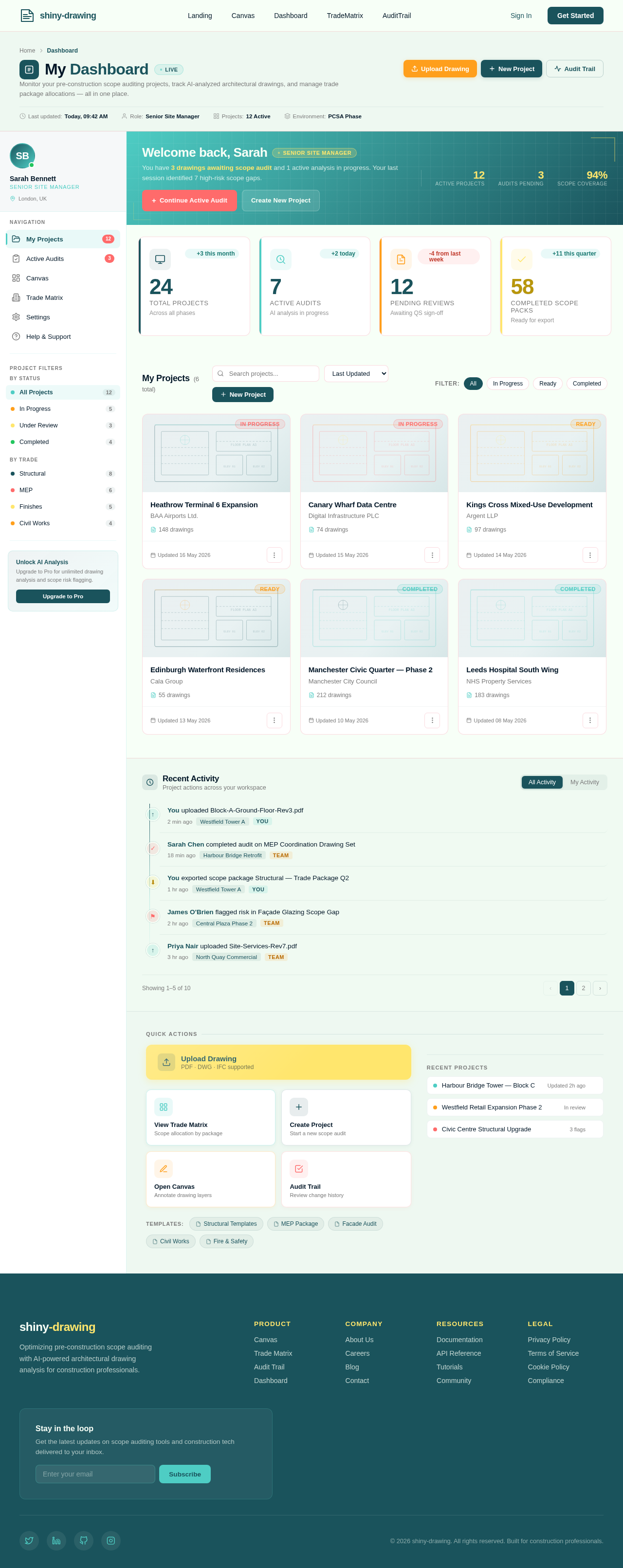Open Harbour Bridge Tower — Block C recent project
Screen dimensions: 623x1568
(515, 1085)
